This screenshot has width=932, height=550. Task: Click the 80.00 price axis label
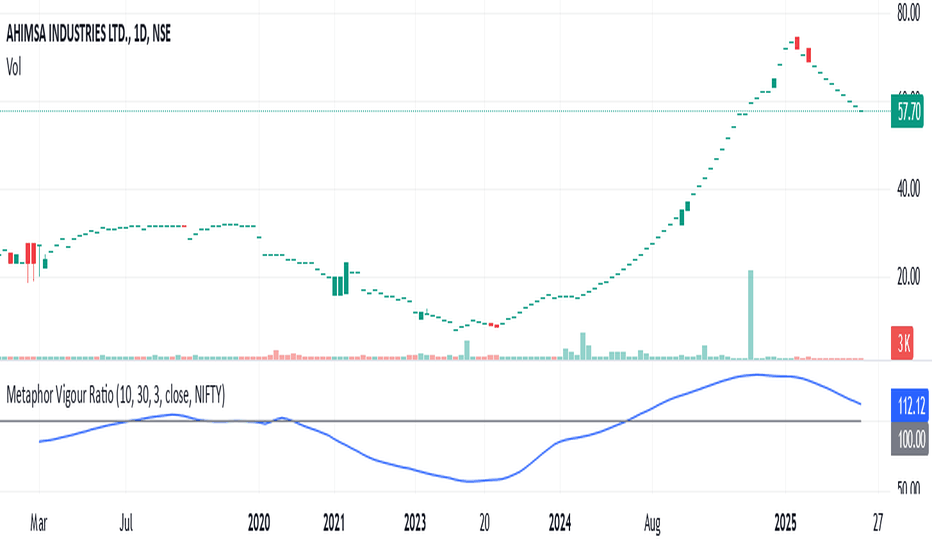908,13
